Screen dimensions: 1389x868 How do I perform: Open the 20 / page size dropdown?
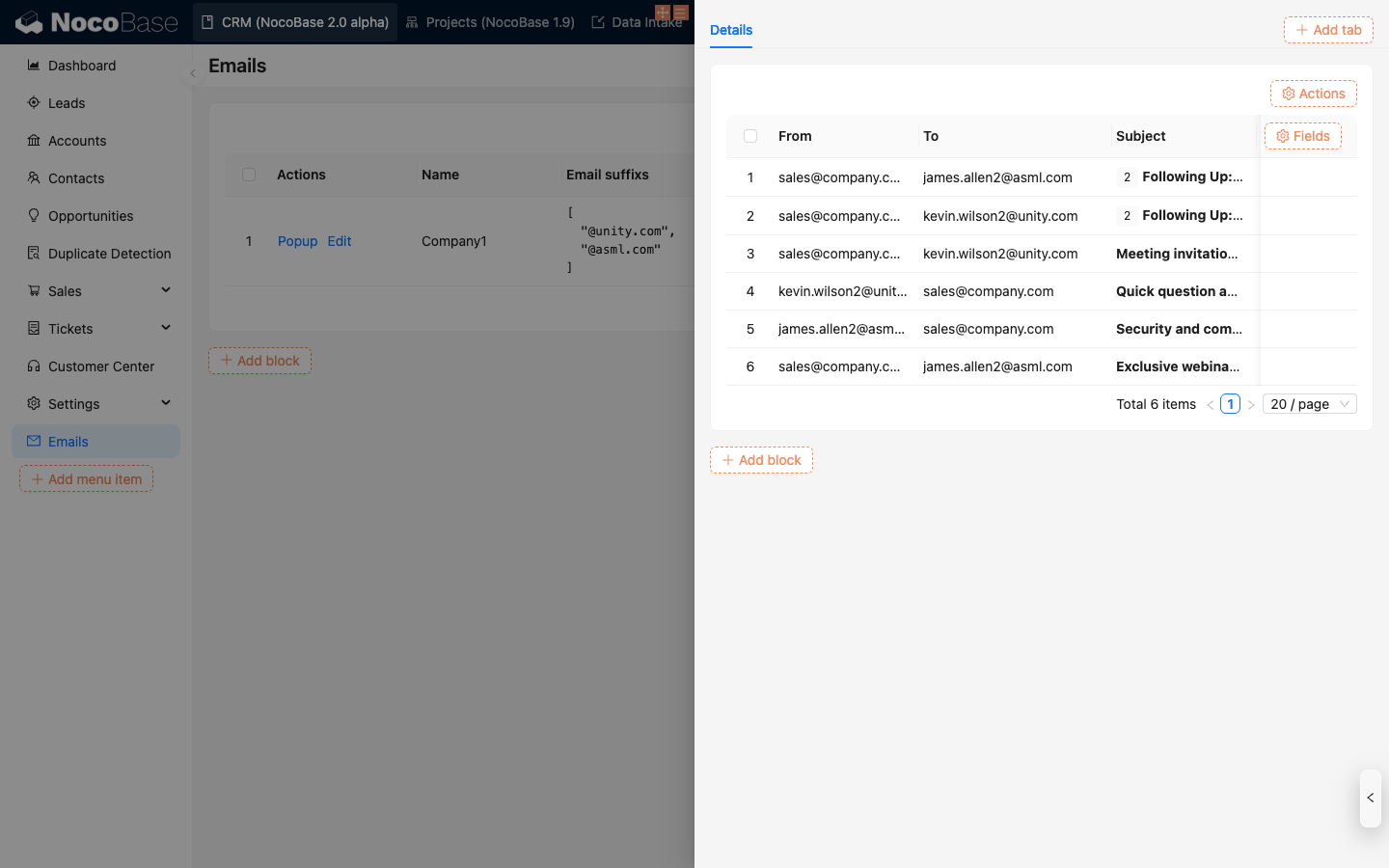click(x=1309, y=404)
